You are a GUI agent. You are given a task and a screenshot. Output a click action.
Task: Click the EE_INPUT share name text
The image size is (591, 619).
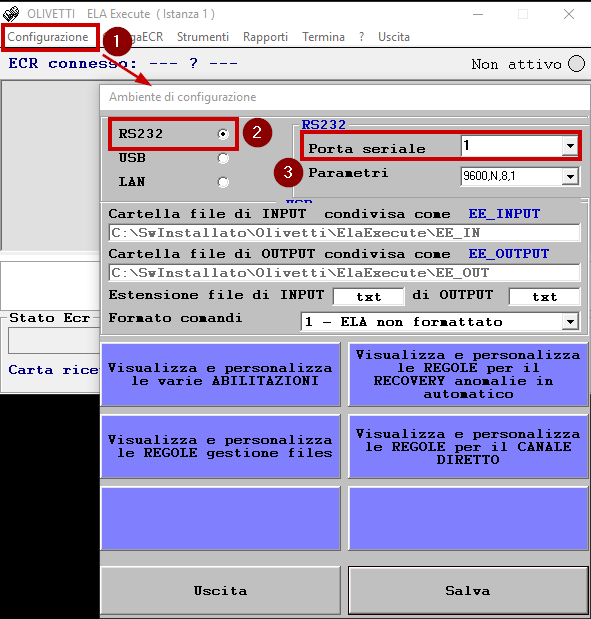(504, 214)
